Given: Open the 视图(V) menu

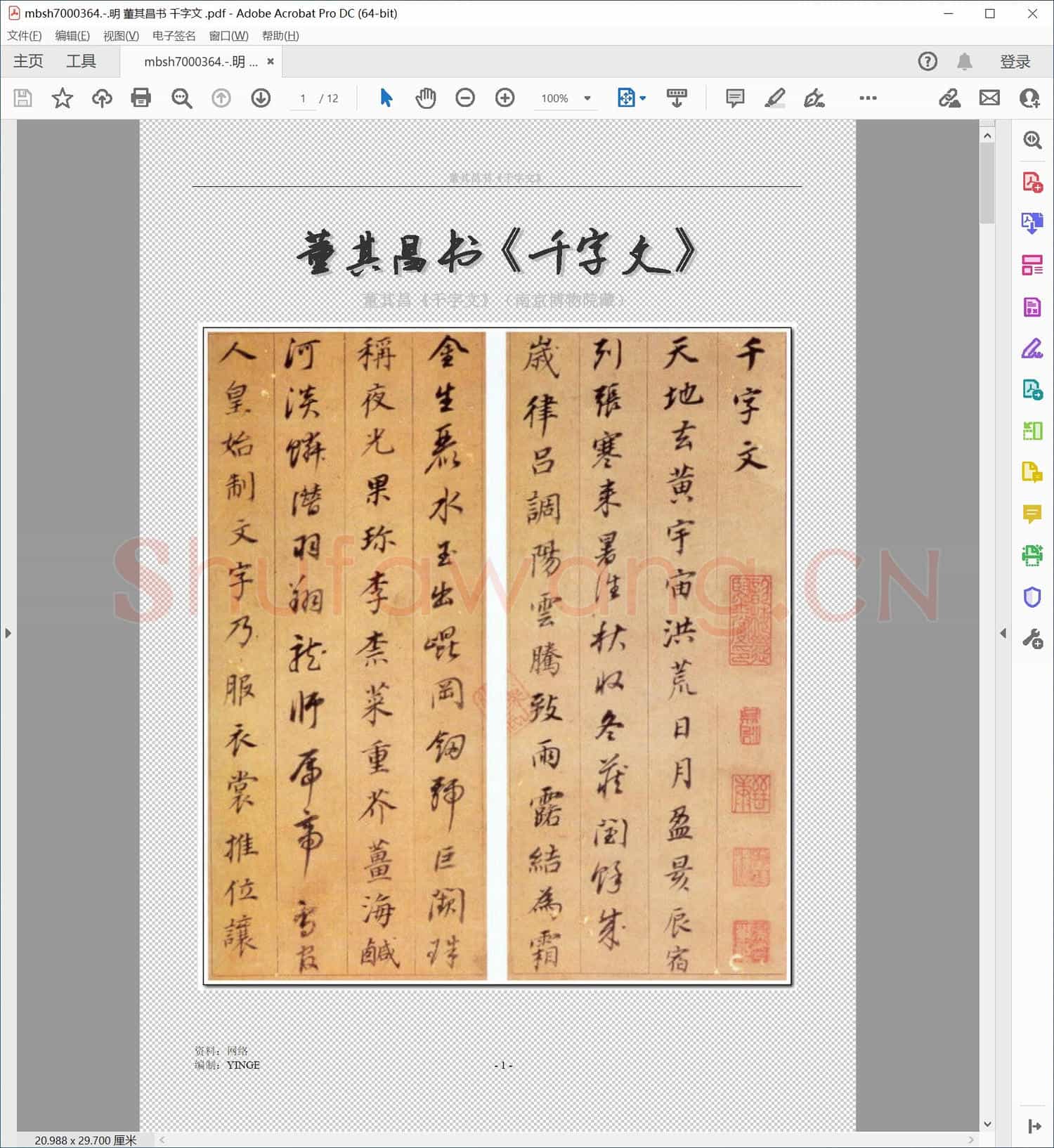Looking at the screenshot, I should 121,36.
